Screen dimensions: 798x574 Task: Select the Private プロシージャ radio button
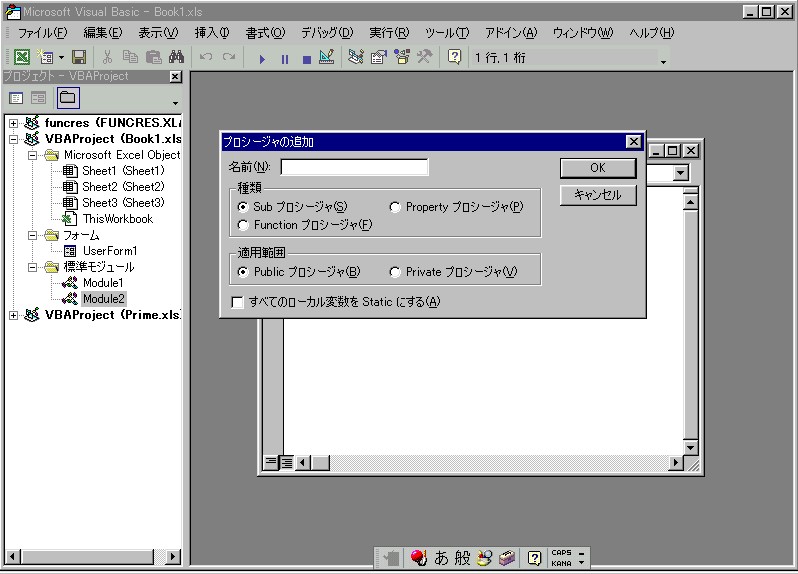point(395,272)
